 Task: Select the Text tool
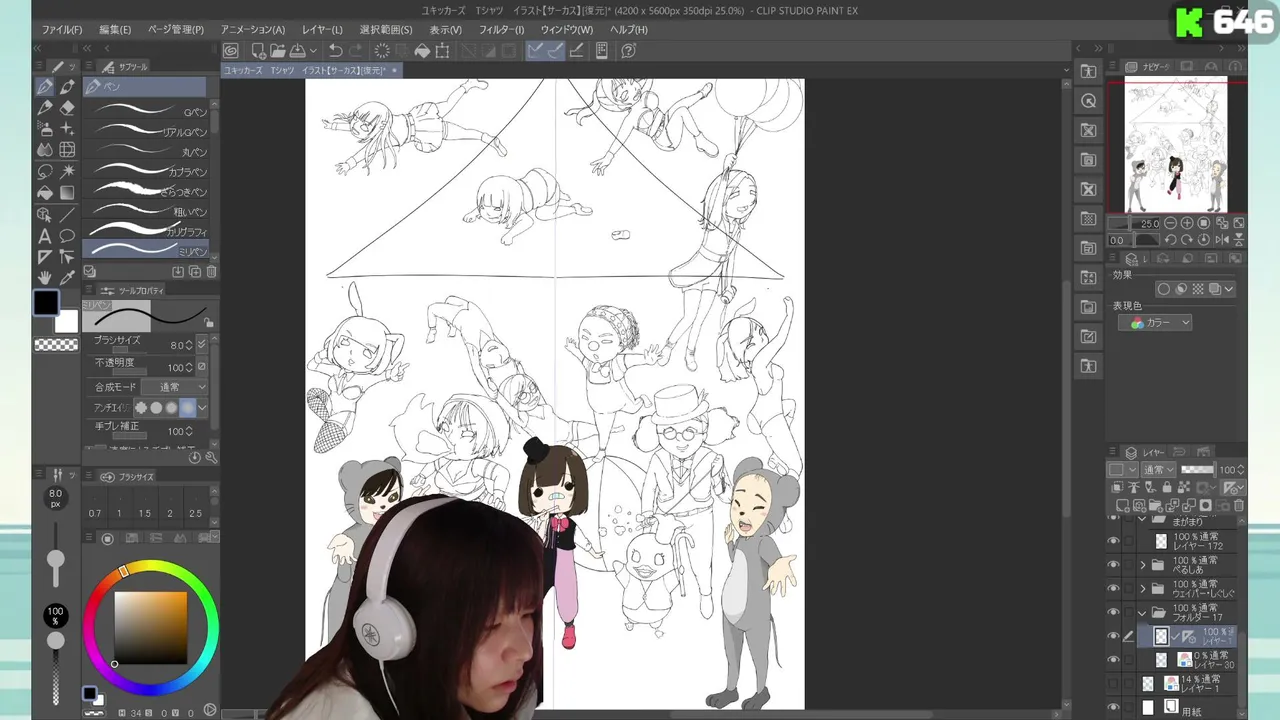pyautogui.click(x=45, y=236)
